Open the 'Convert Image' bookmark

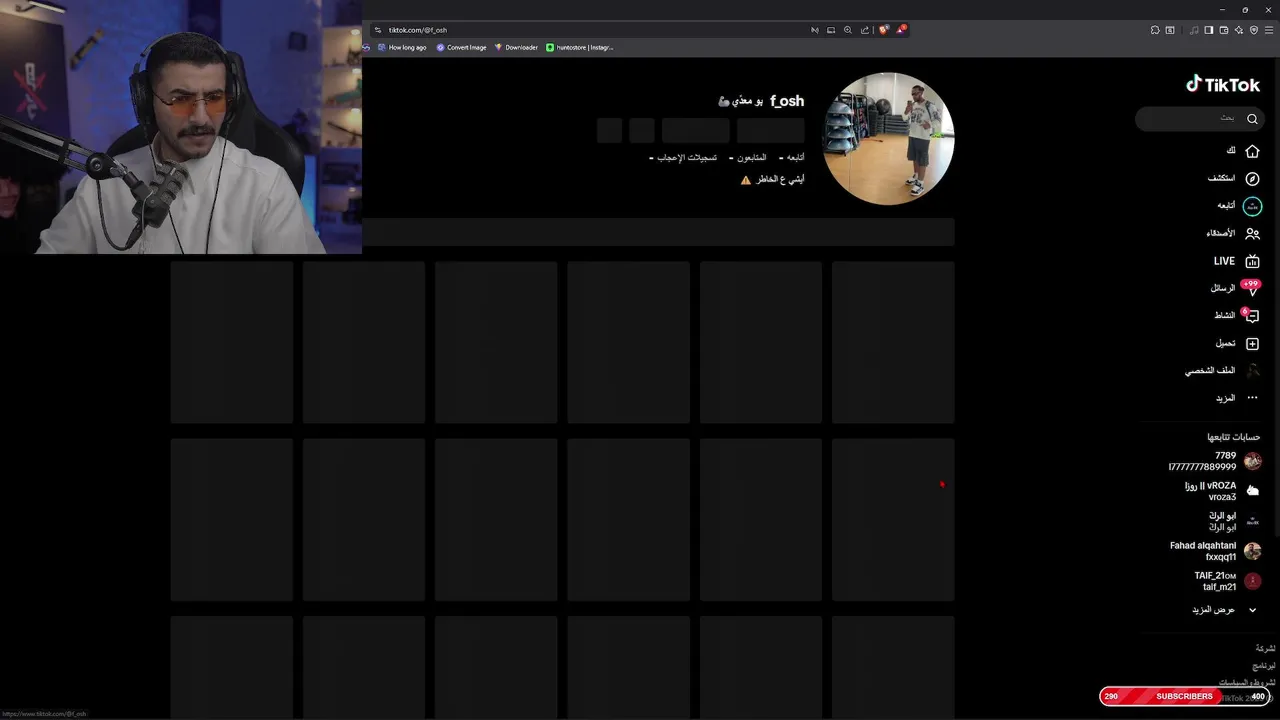coord(461,47)
